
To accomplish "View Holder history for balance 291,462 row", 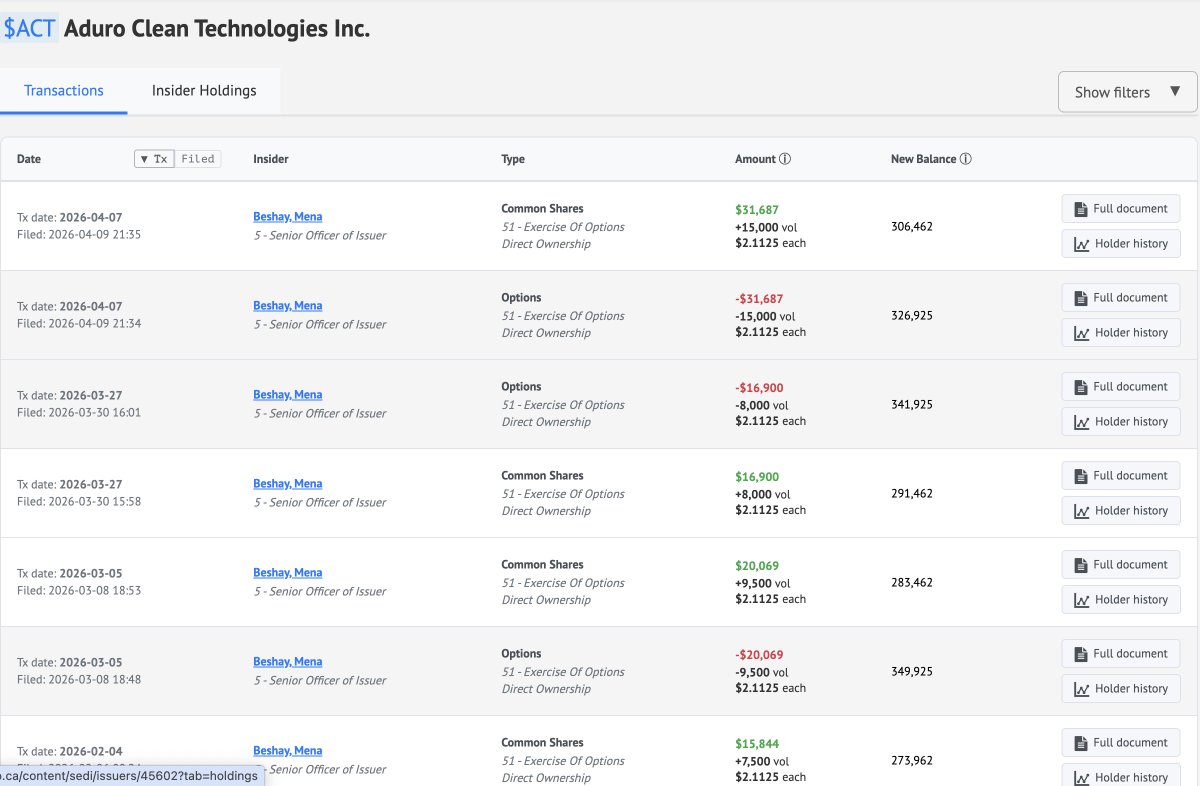I will click(x=1121, y=511).
